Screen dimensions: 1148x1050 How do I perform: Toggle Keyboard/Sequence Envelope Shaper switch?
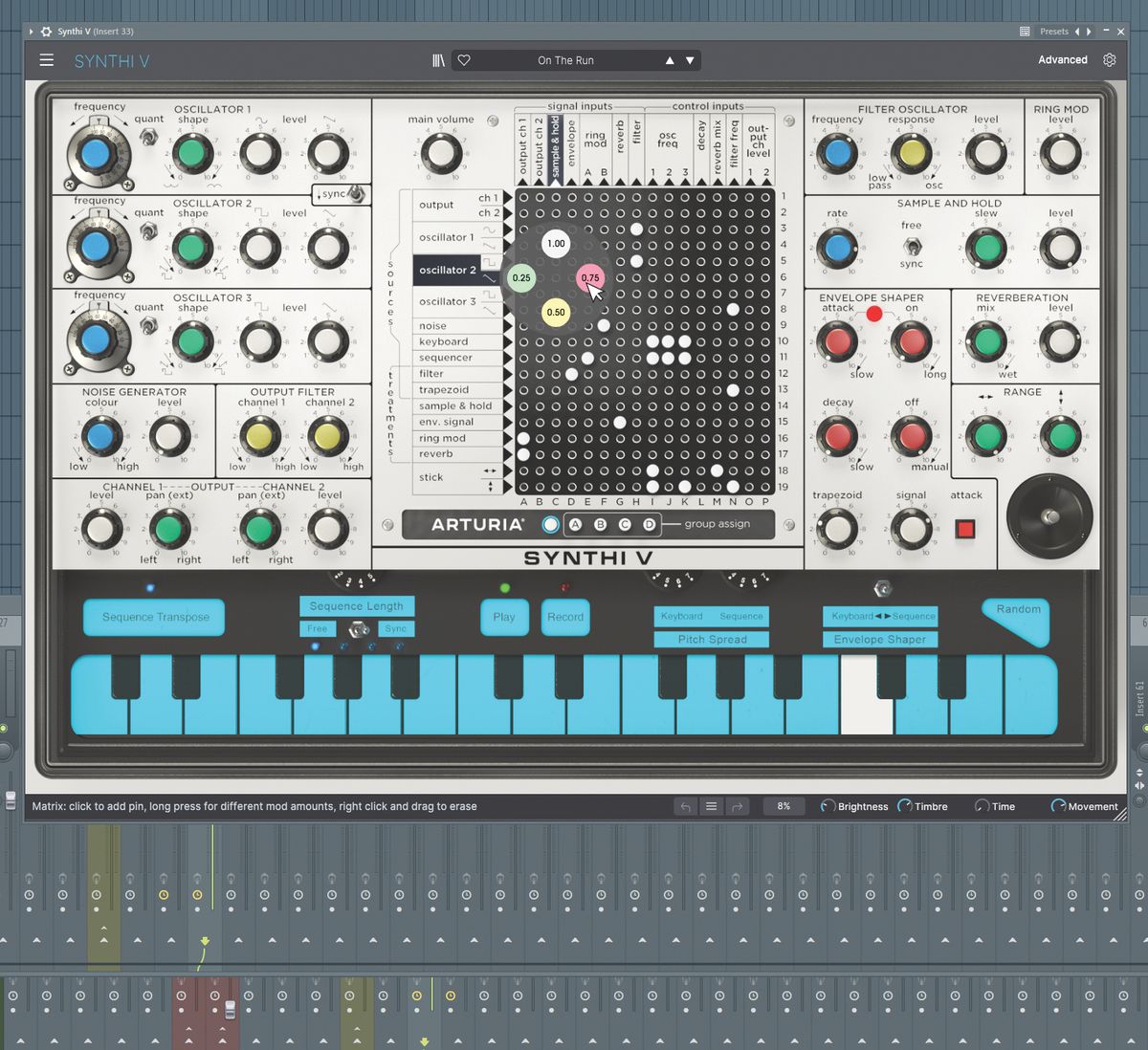[882, 589]
